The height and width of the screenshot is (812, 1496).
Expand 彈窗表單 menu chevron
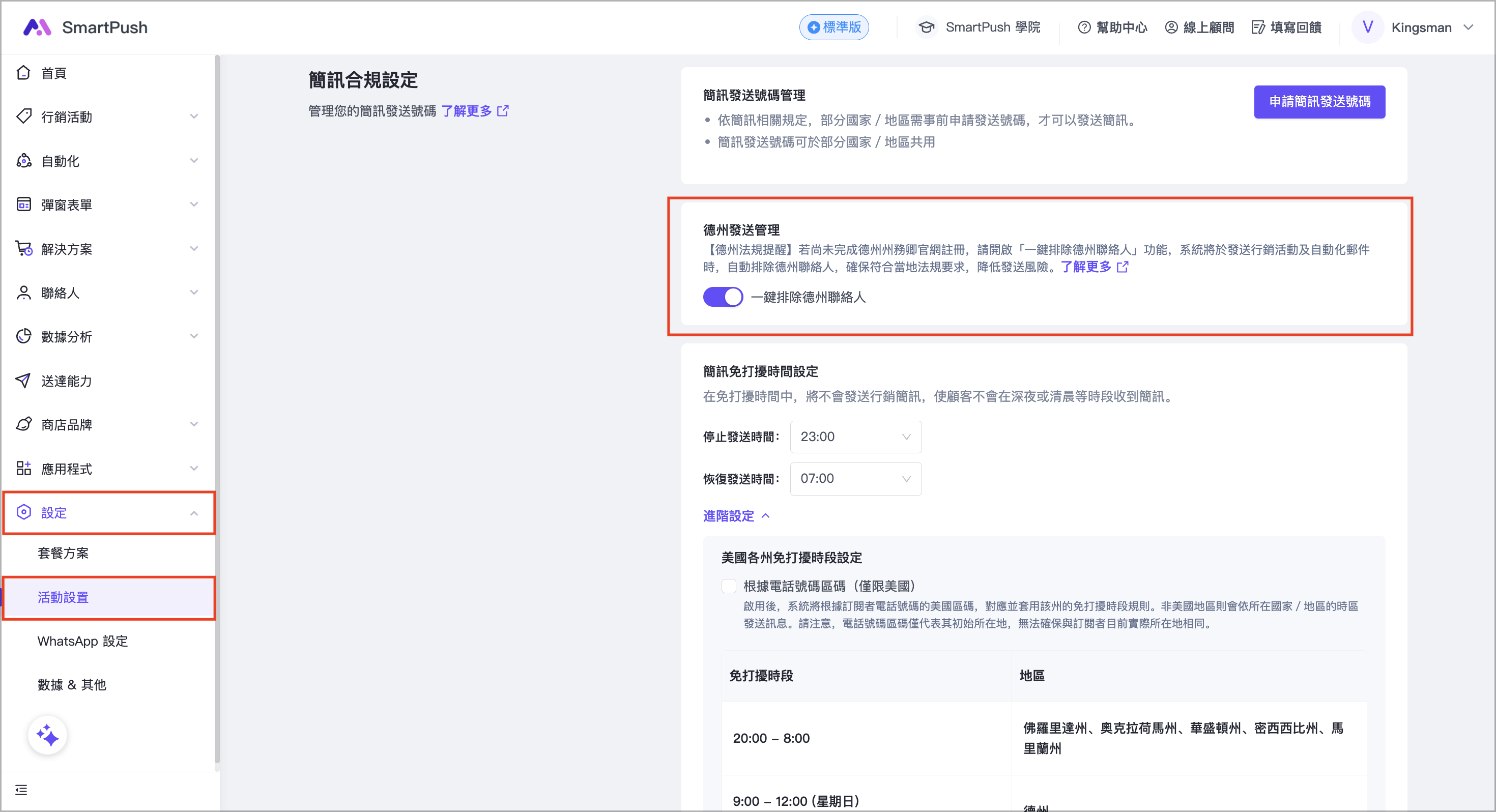[x=194, y=205]
